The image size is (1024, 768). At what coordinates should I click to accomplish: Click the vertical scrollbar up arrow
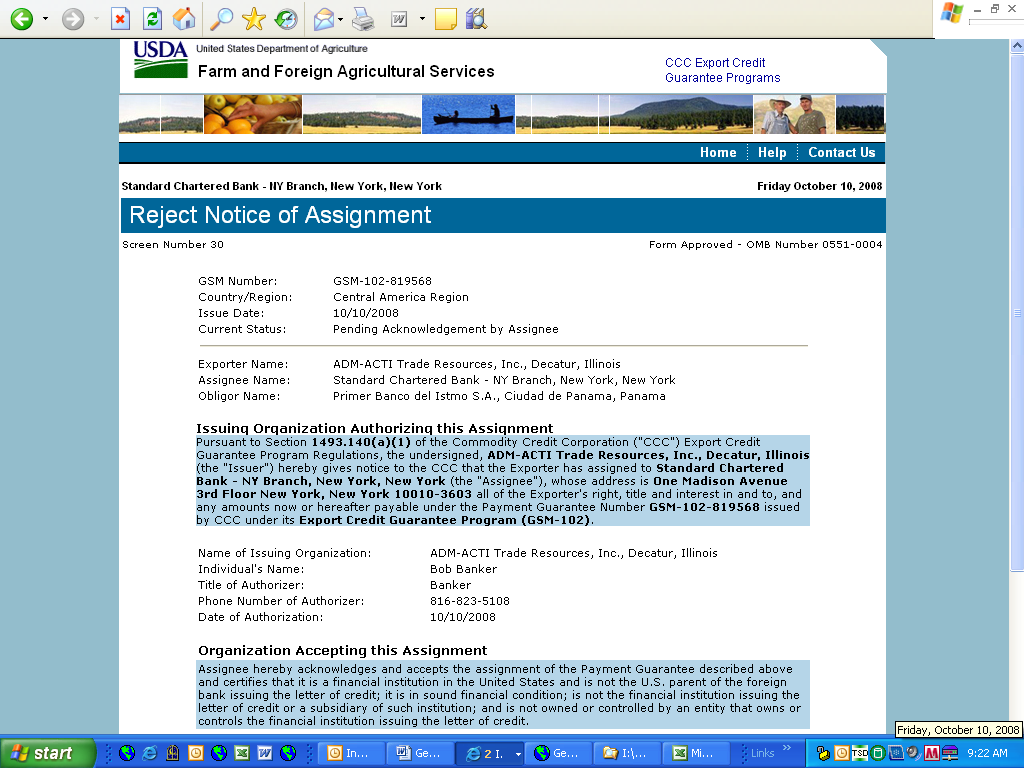1017,46
